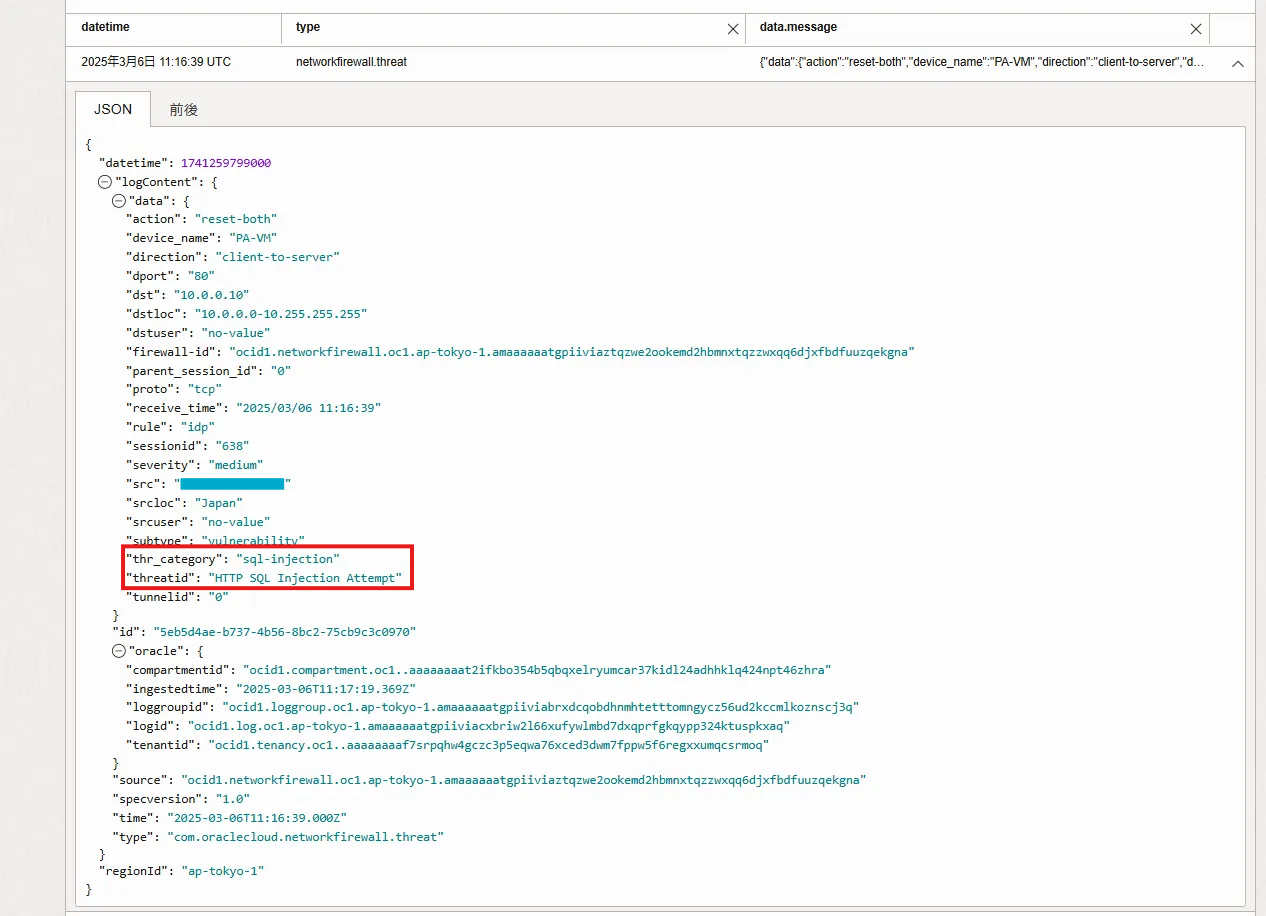
Task: Open the 前後 tab
Action: 184,110
